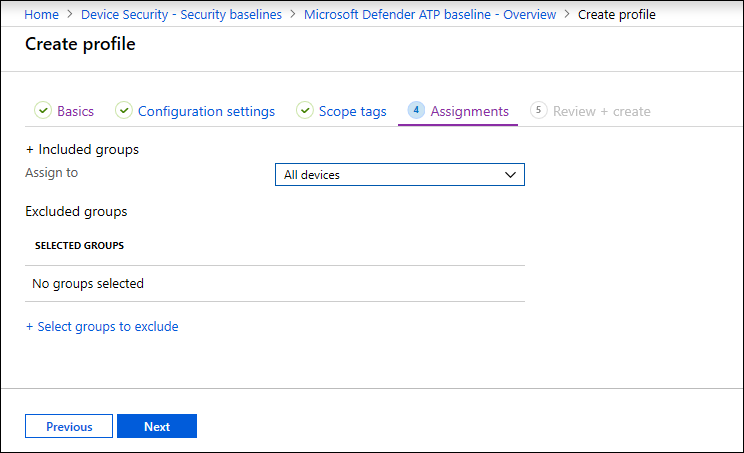Image resolution: width=744 pixels, height=453 pixels.
Task: Click the Assignments step number 4 icon
Action: (x=417, y=111)
